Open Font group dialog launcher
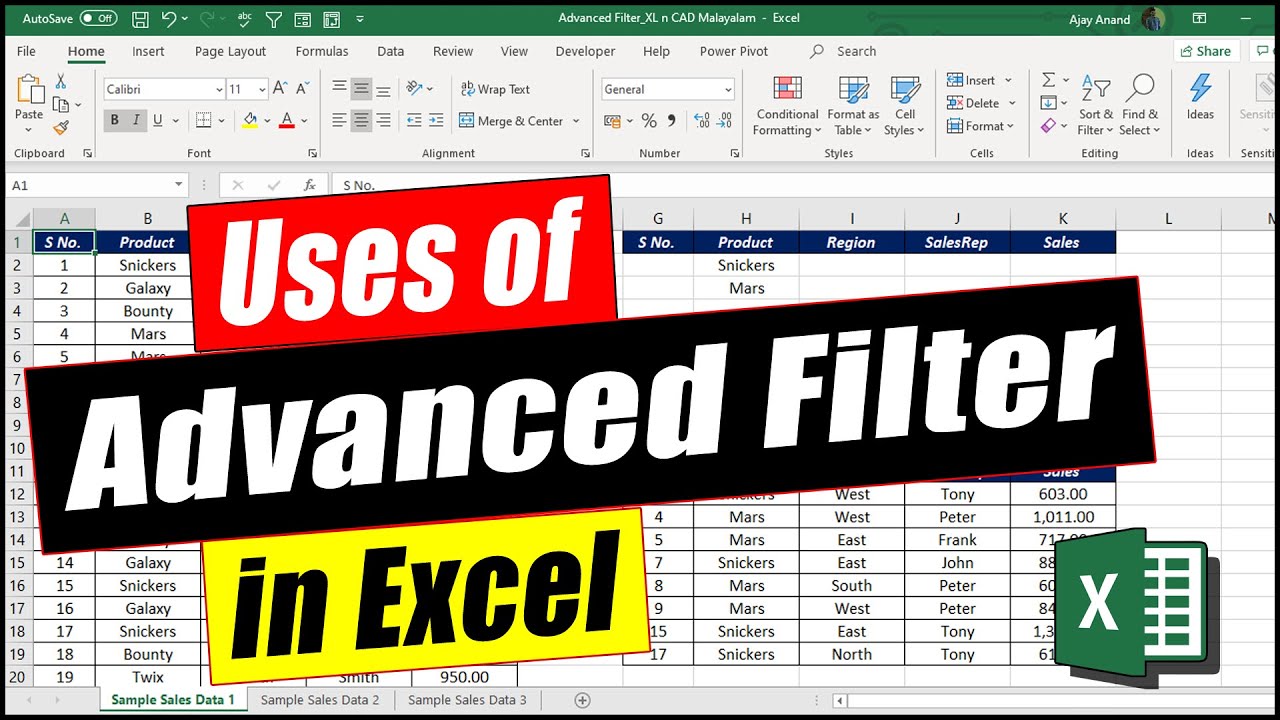The width and height of the screenshot is (1280, 720). [x=312, y=153]
